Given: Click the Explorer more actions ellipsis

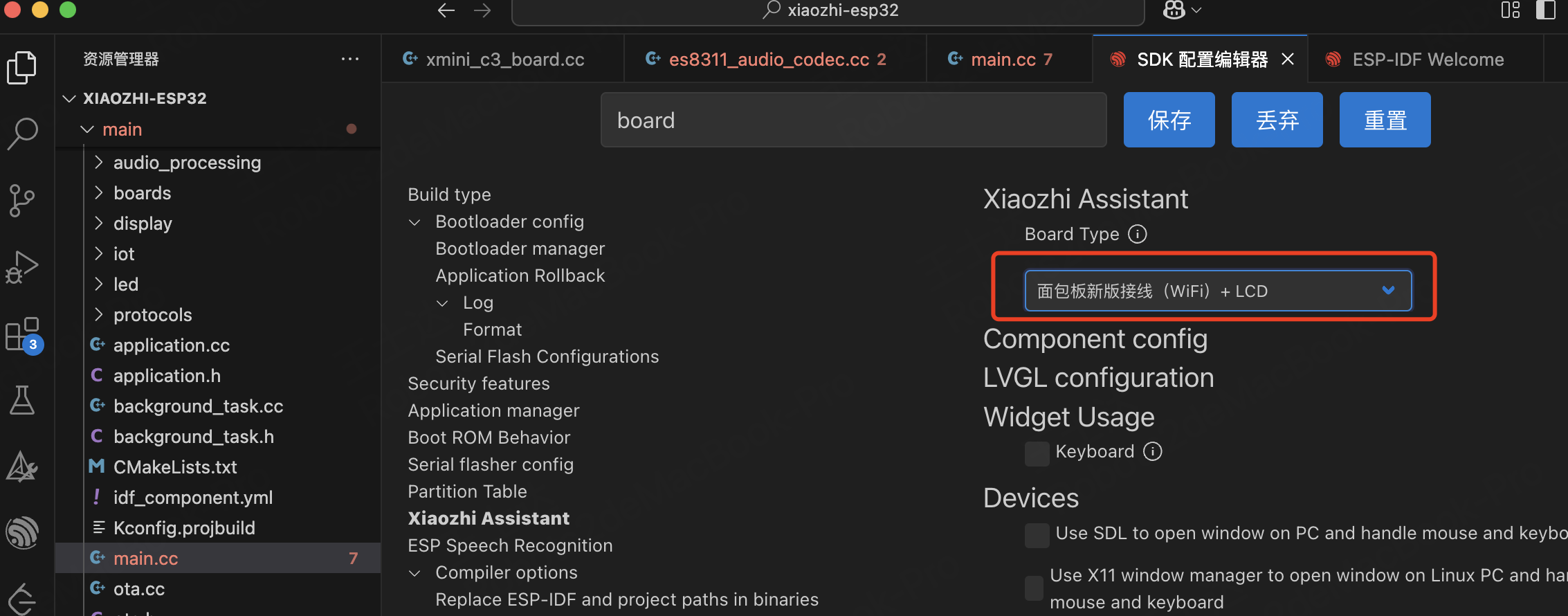Looking at the screenshot, I should click(350, 60).
